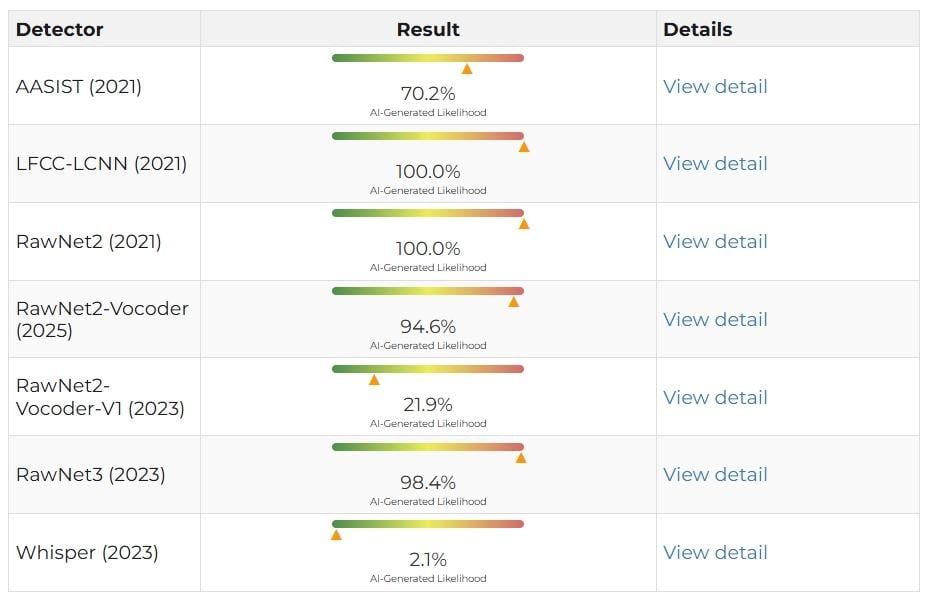
Task: Click the orange marker at 21.9% gauge
Action: [374, 380]
